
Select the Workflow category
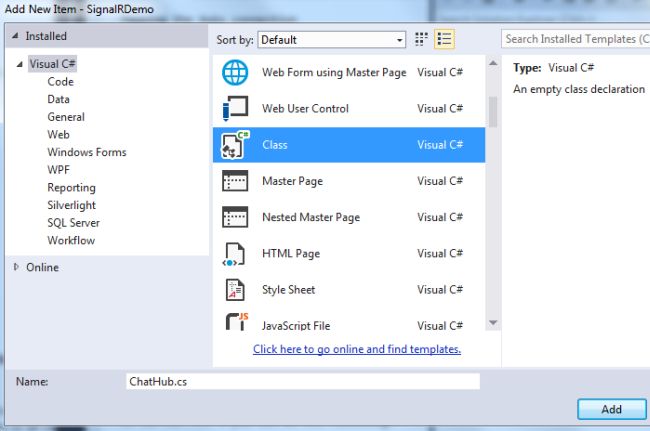click(x=71, y=240)
